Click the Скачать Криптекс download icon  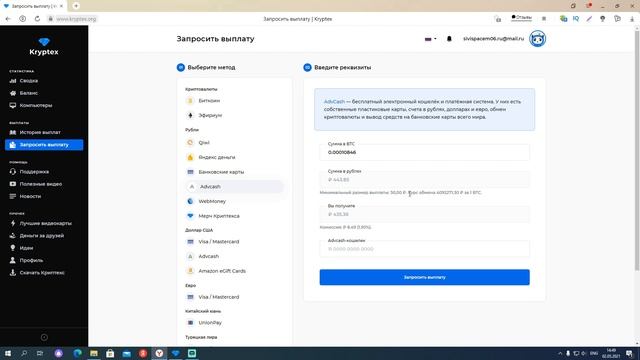[x=13, y=272]
